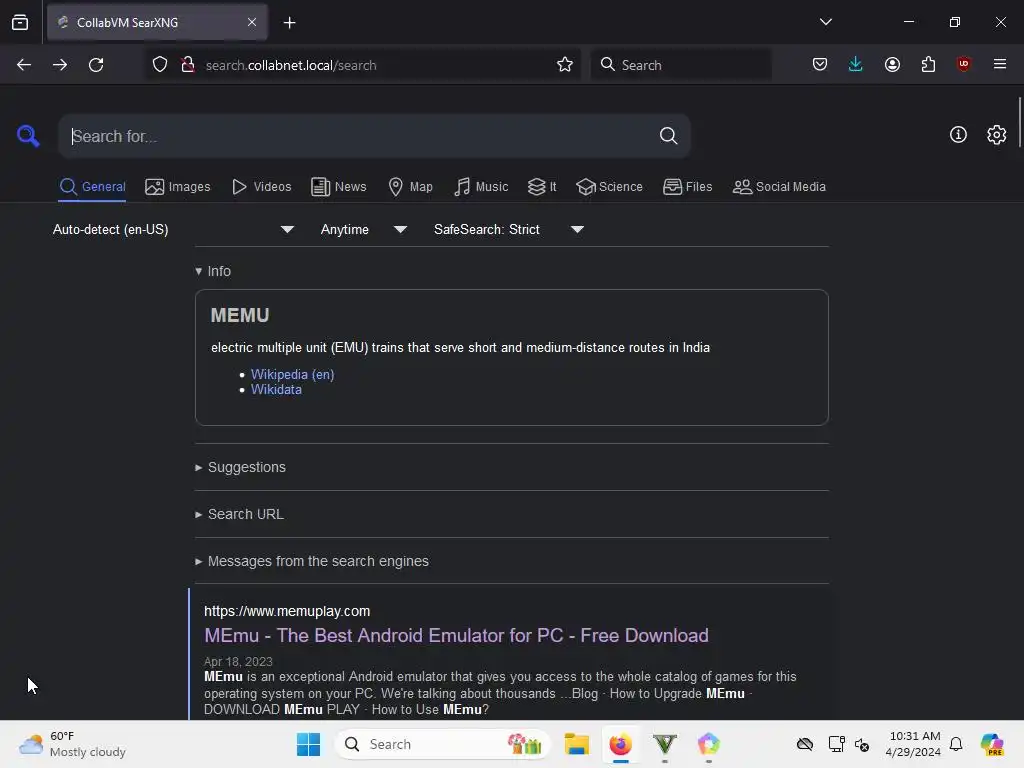Open Firefox downloads panel
This screenshot has width=1024, height=768.
click(x=856, y=64)
